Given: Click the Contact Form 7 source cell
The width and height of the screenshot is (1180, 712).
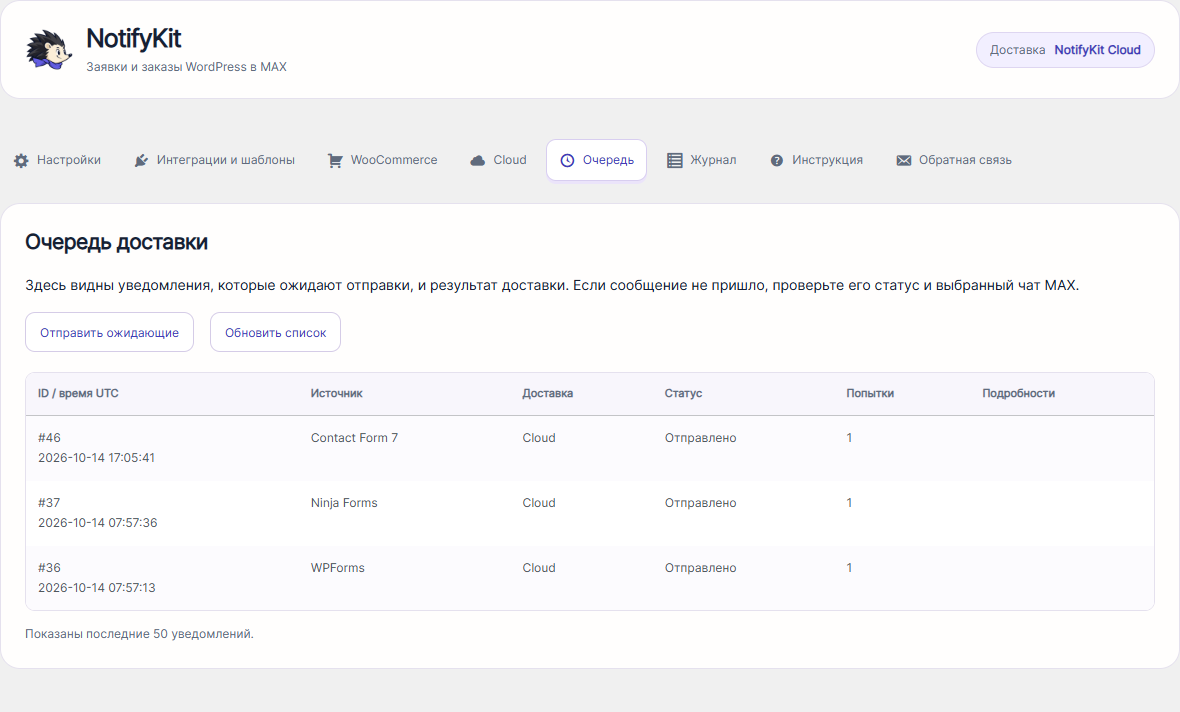Looking at the screenshot, I should pos(354,437).
